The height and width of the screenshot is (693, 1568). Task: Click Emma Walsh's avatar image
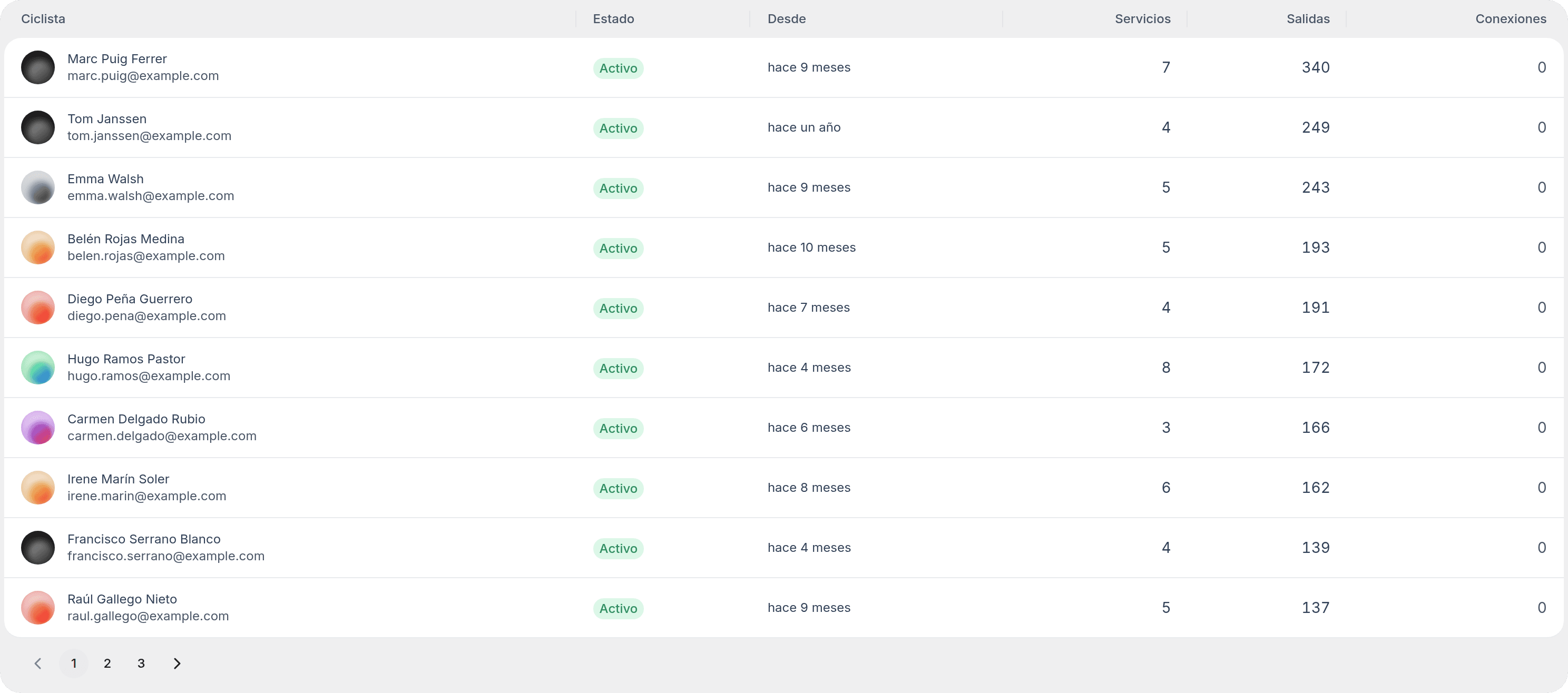[x=38, y=187]
